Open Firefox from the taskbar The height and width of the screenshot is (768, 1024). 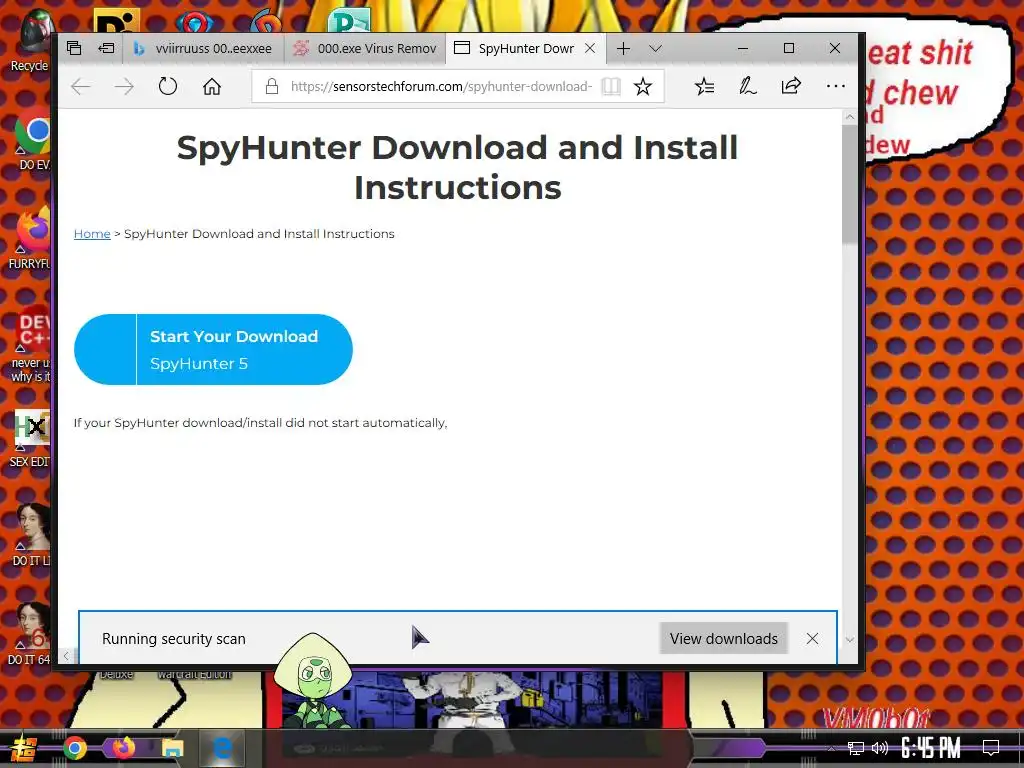pos(123,748)
